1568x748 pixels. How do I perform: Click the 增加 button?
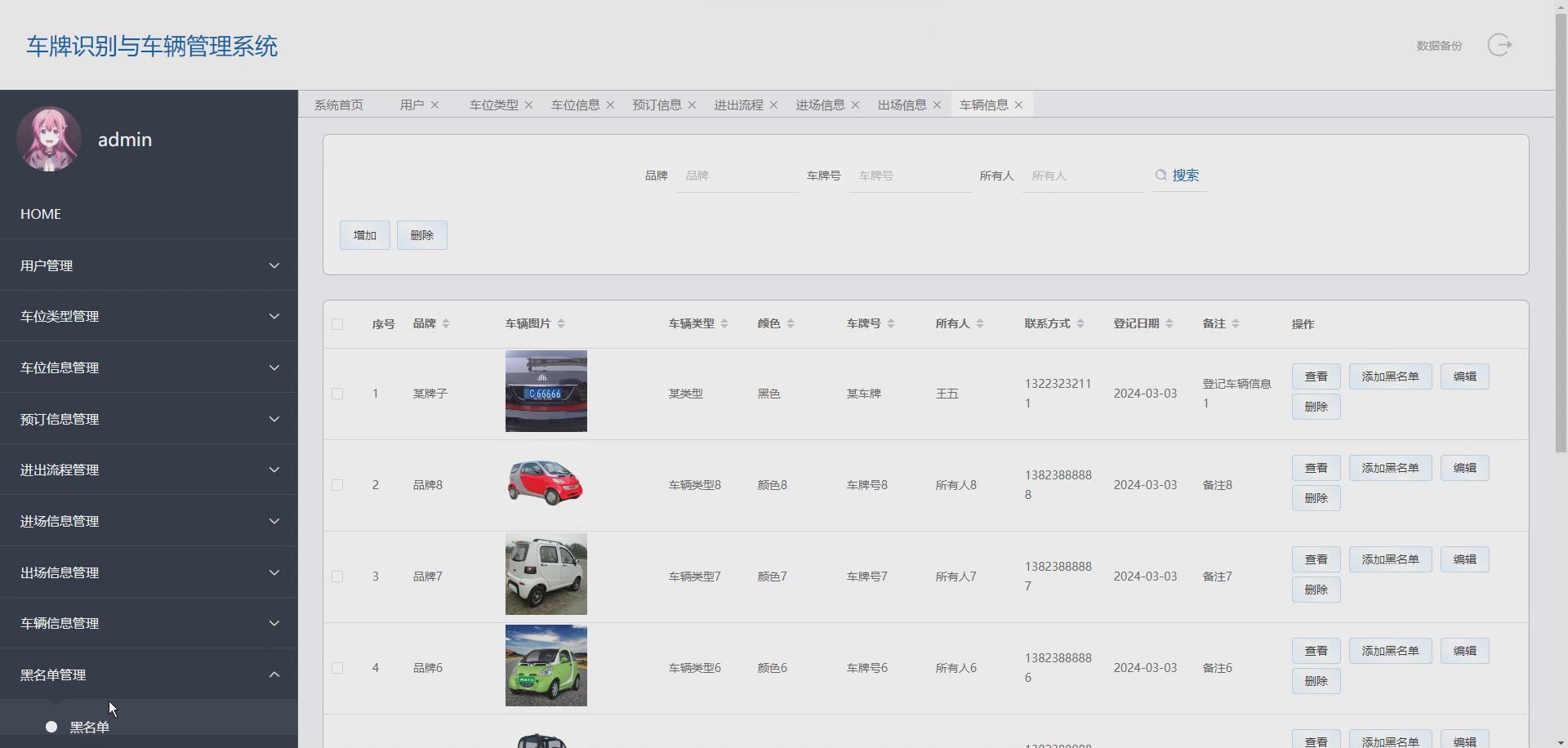tap(365, 235)
